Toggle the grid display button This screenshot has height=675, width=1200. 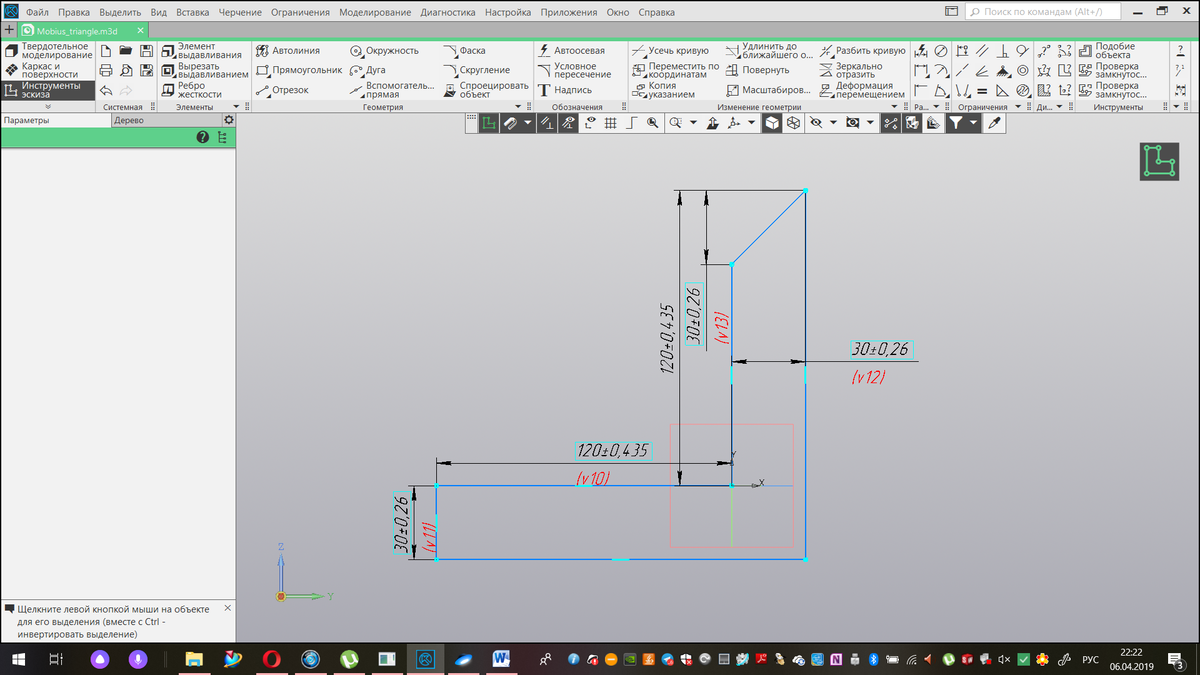tap(610, 123)
